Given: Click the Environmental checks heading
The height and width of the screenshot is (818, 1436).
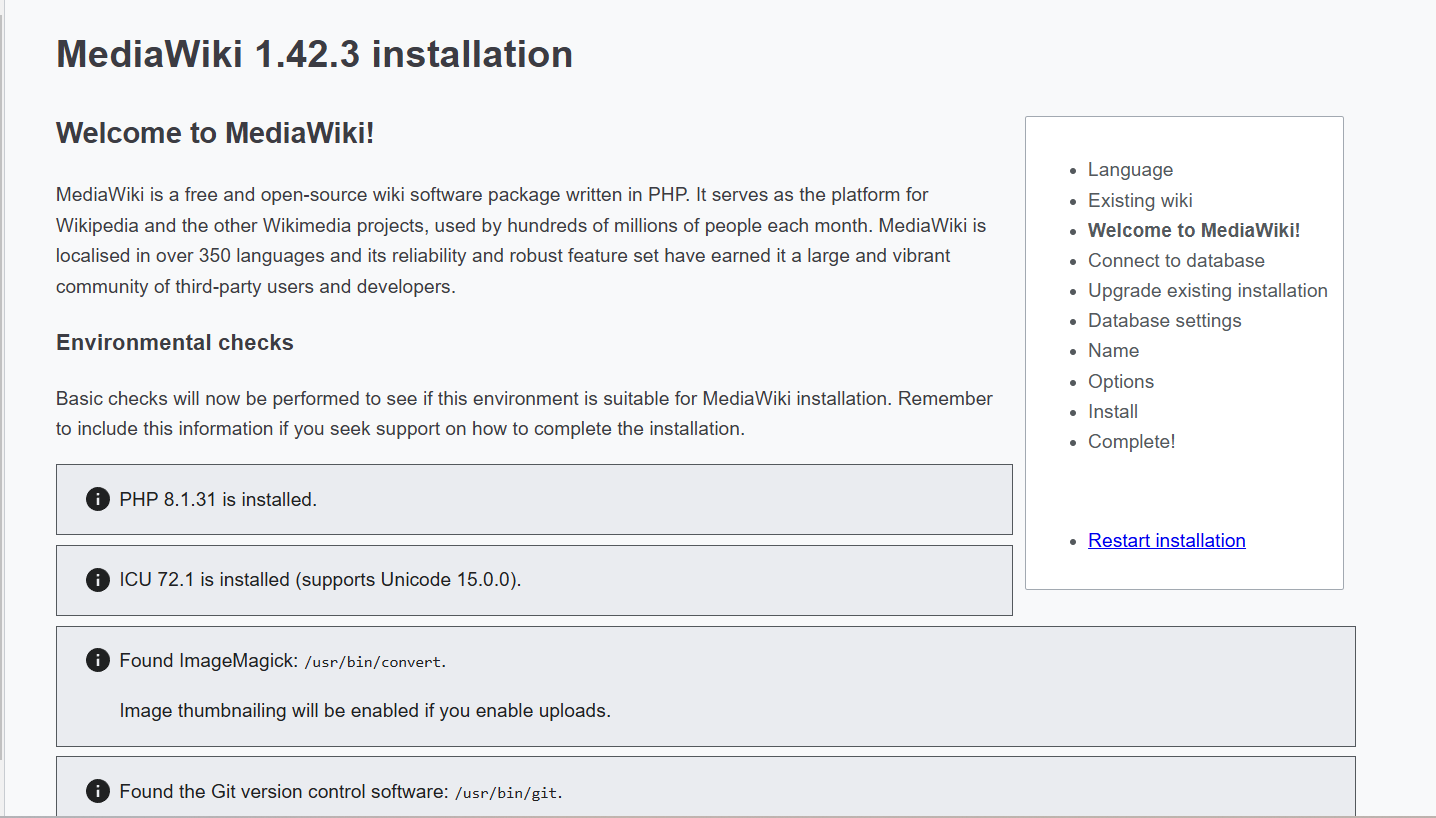Looking at the screenshot, I should click(x=175, y=342).
